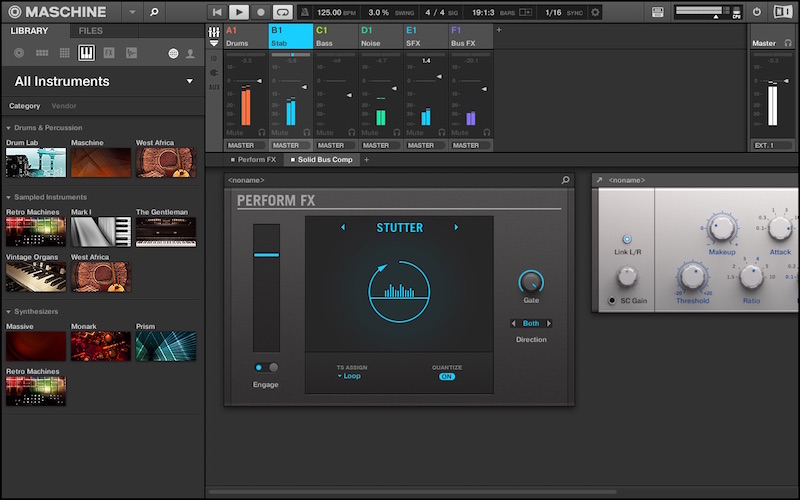This screenshot has height=500, width=800.
Task: Select the Category filter tab
Action: [x=24, y=106]
